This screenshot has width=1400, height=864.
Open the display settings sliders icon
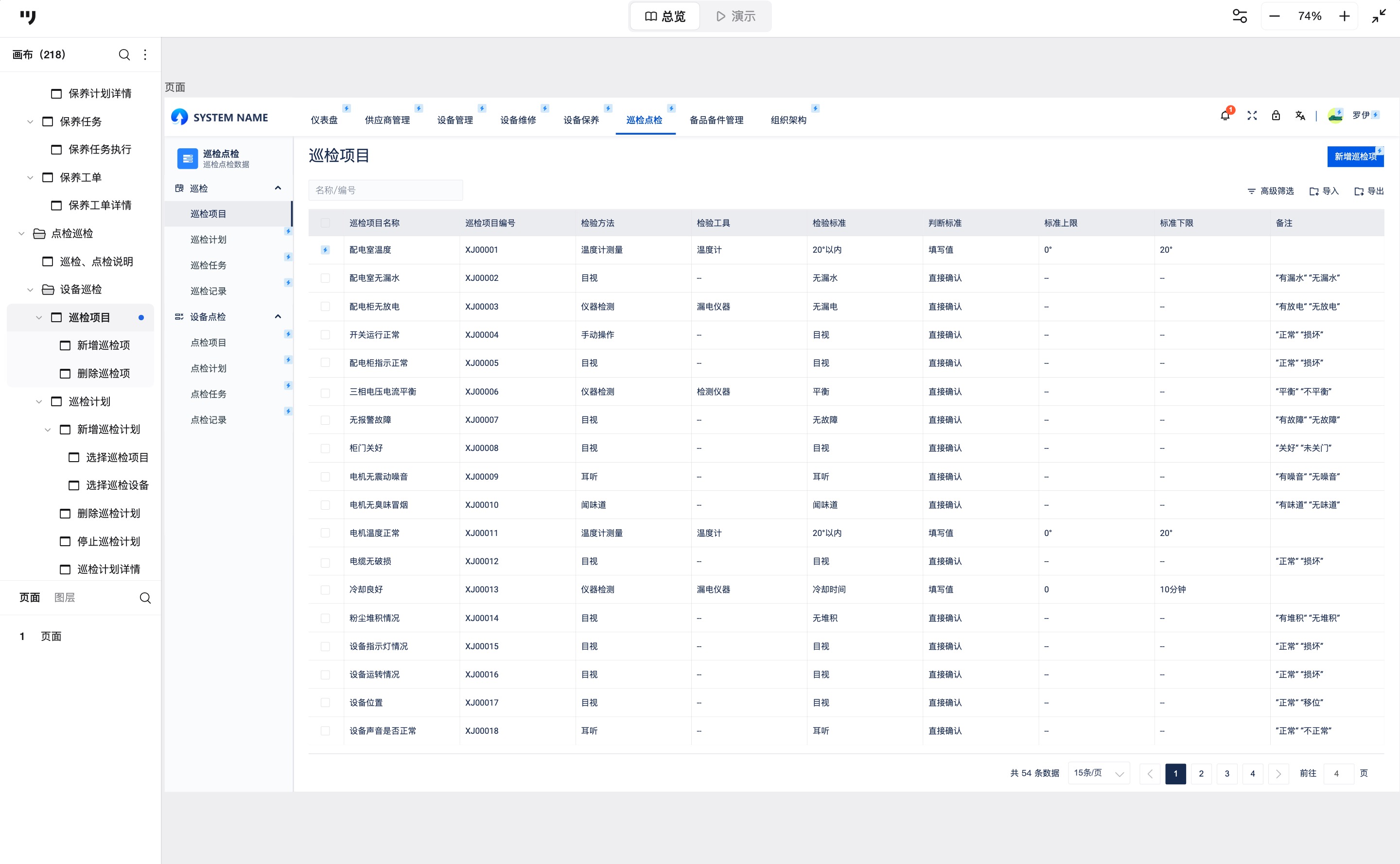pos(1240,16)
